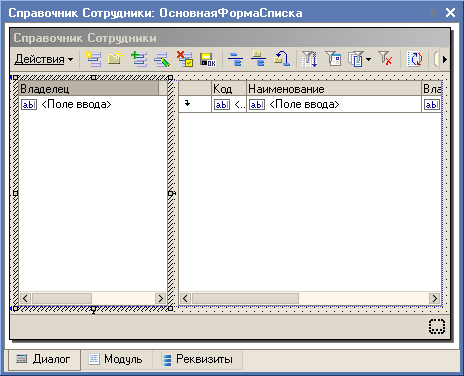This screenshot has width=464, height=376.
Task: Click the edit current item pencil icon
Action: [162, 59]
